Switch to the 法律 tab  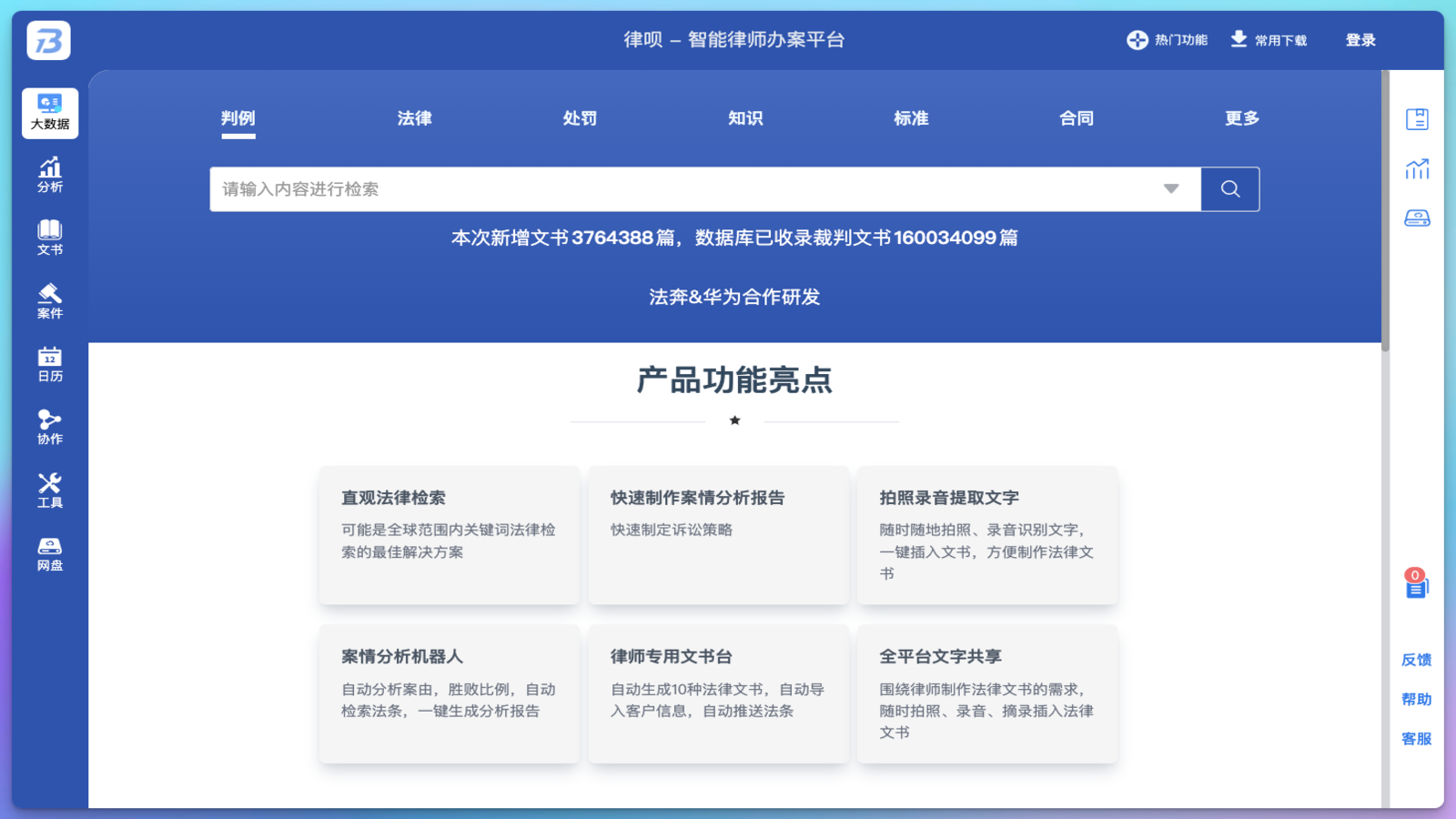(414, 118)
